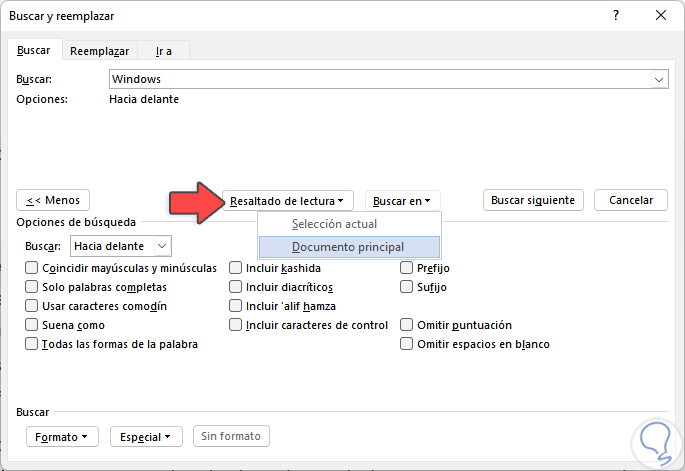The height and width of the screenshot is (471, 685).
Task: Open the Buscar en dropdown button
Action: pyautogui.click(x=404, y=201)
